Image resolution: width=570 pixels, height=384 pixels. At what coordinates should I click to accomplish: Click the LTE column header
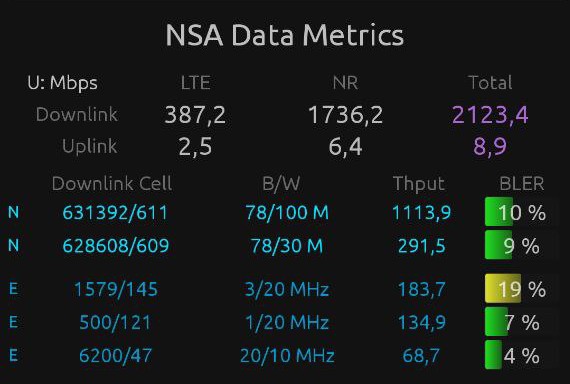click(196, 83)
